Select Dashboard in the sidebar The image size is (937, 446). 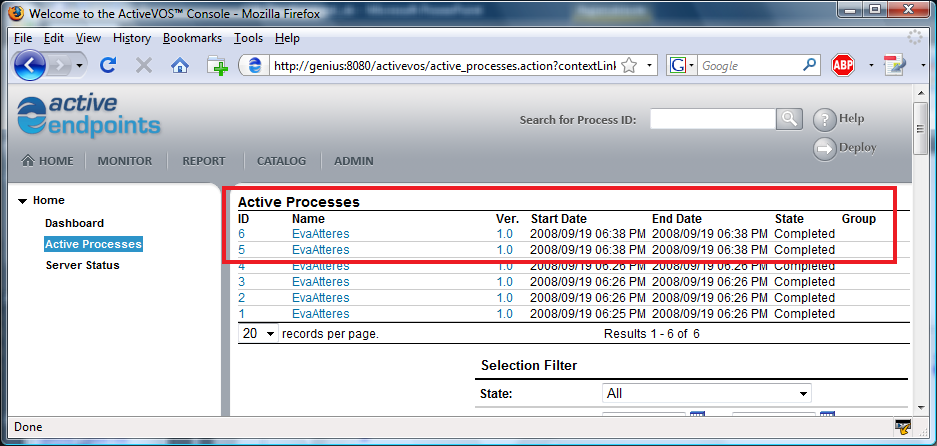pyautogui.click(x=75, y=223)
